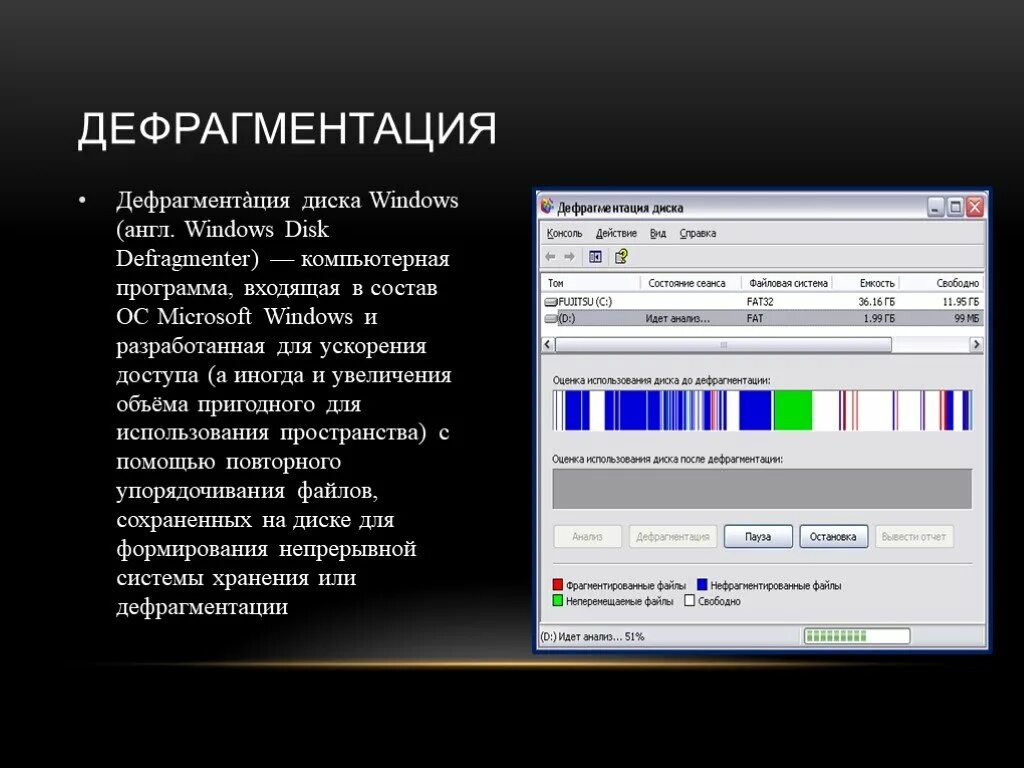This screenshot has width=1024, height=768.
Task: Close the Disk Defragmenter window
Action: point(975,207)
